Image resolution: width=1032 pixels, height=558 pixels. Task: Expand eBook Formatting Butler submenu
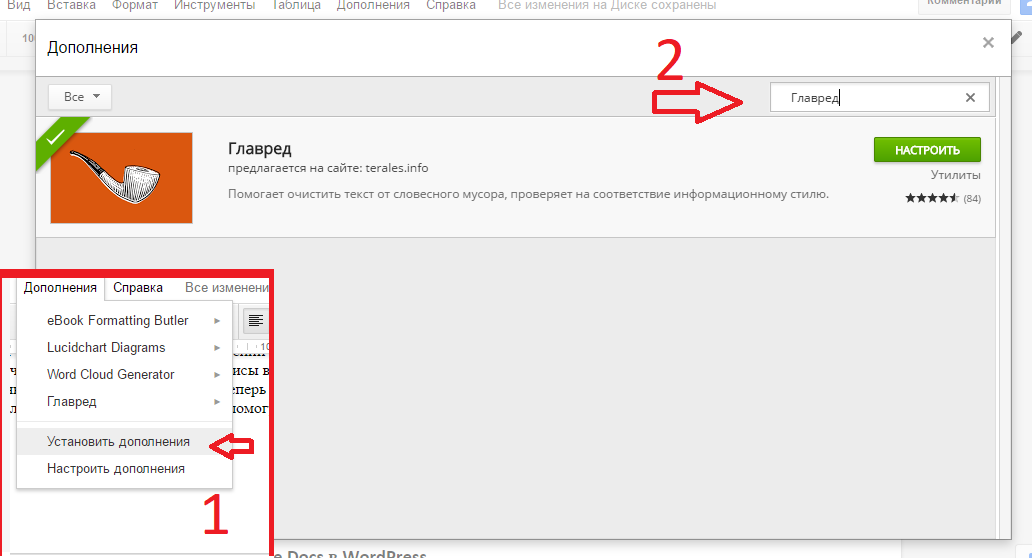click(x=124, y=320)
